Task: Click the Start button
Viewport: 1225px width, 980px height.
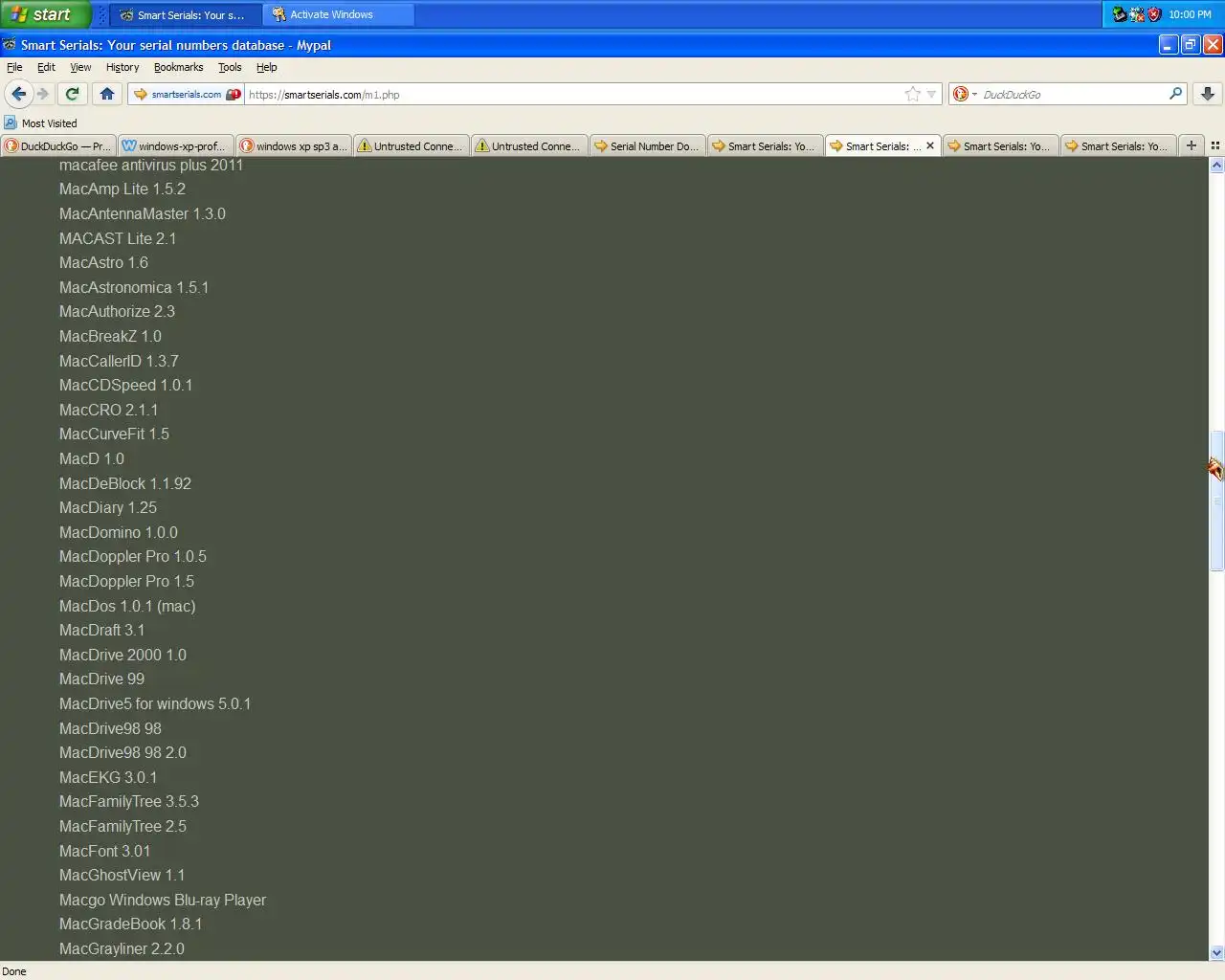Action: coord(45,14)
